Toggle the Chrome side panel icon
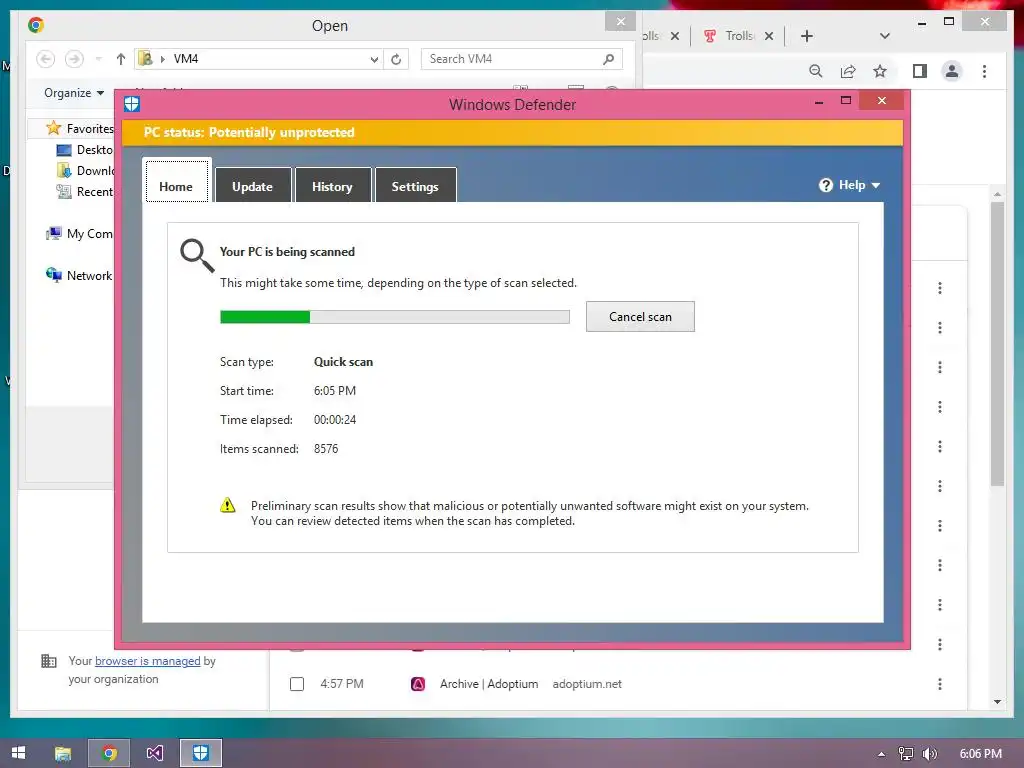Viewport: 1024px width, 768px height. (920, 71)
